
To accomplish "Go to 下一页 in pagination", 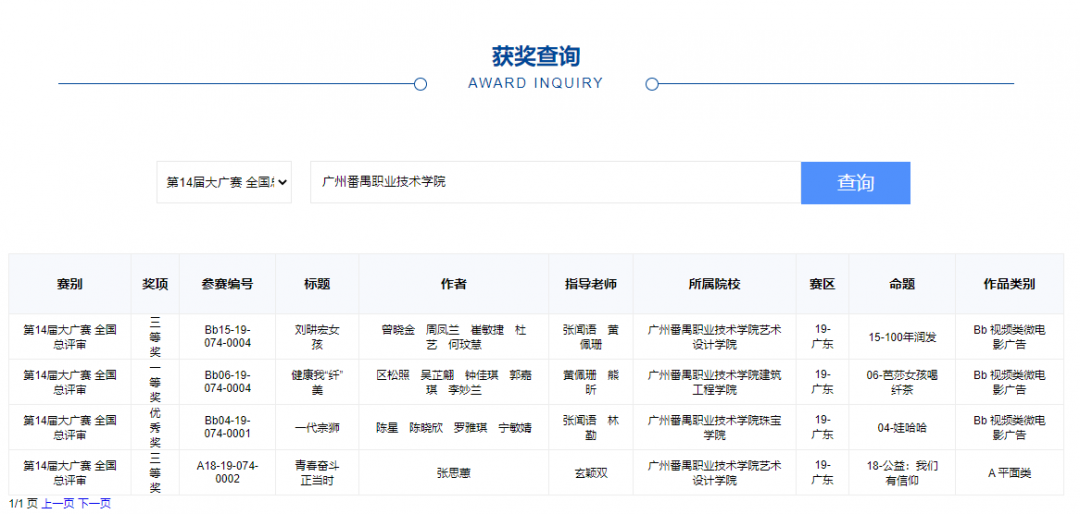I will (95, 504).
